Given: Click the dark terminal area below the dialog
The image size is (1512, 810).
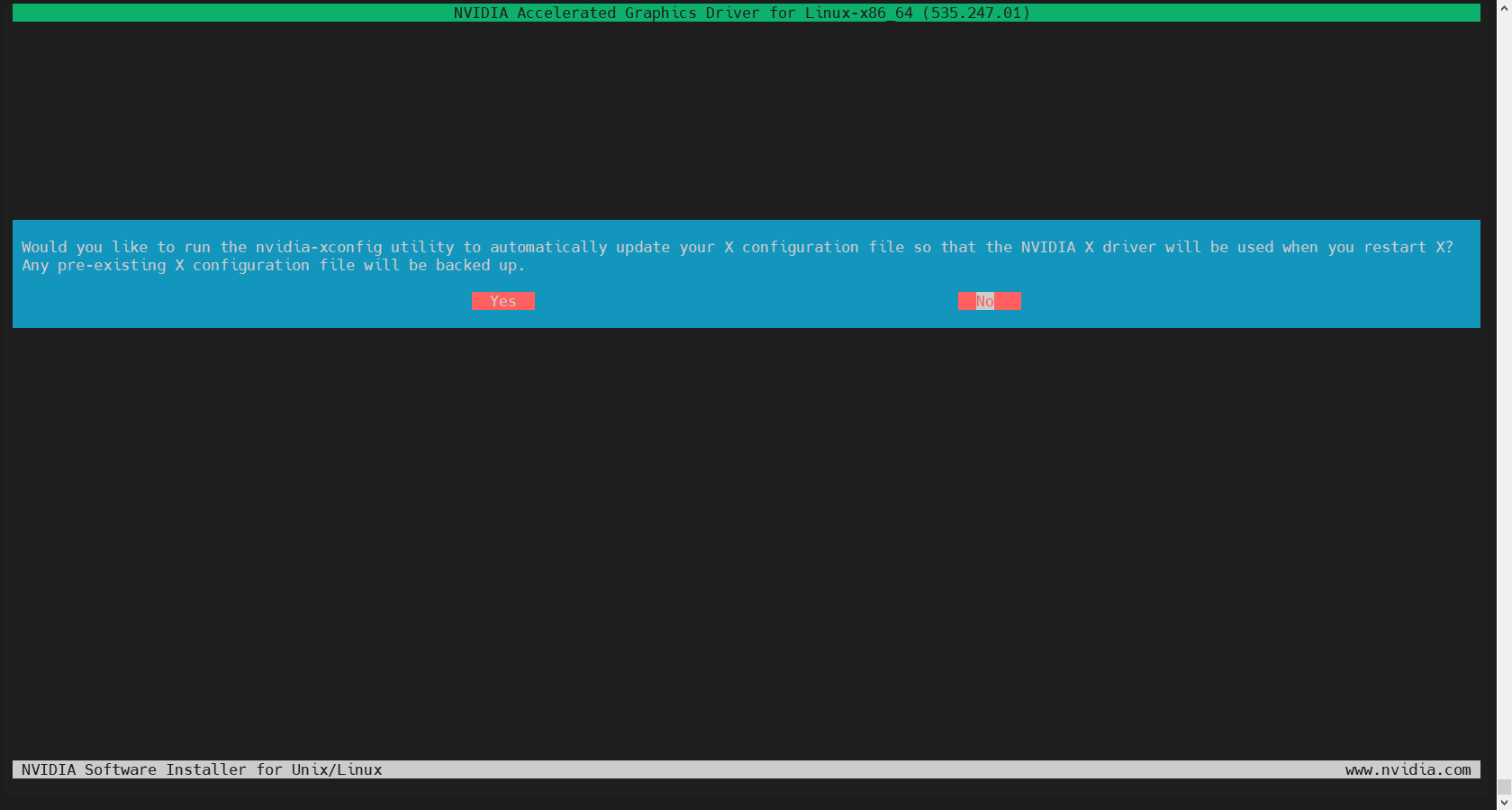Looking at the screenshot, I should tap(746, 541).
